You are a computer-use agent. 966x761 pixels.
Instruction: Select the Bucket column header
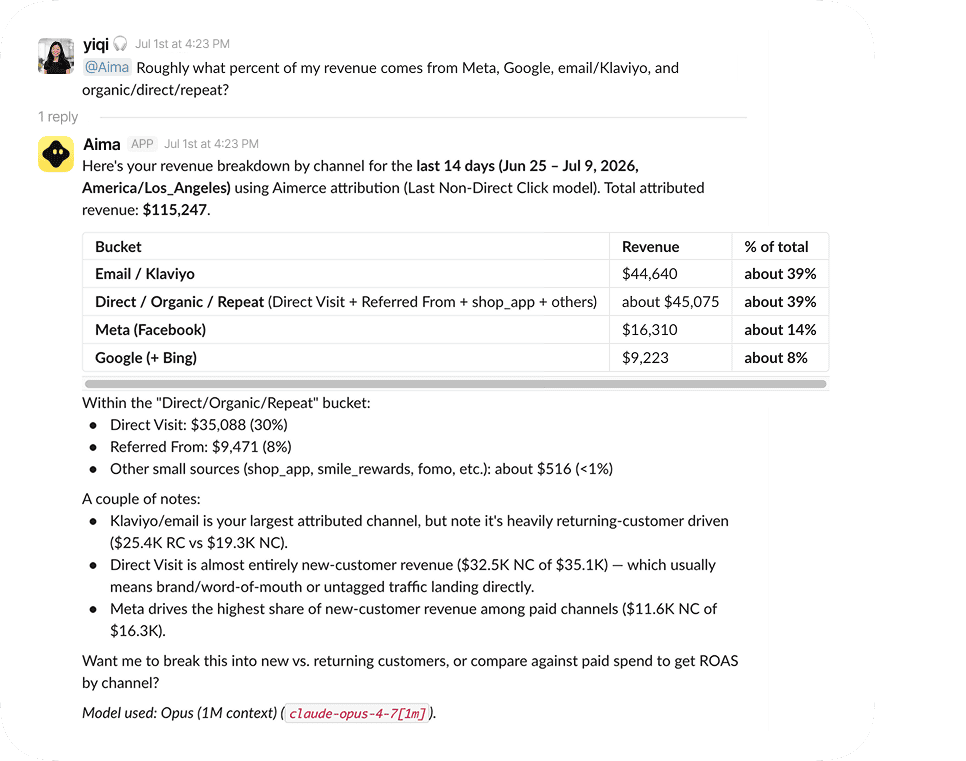(118, 246)
